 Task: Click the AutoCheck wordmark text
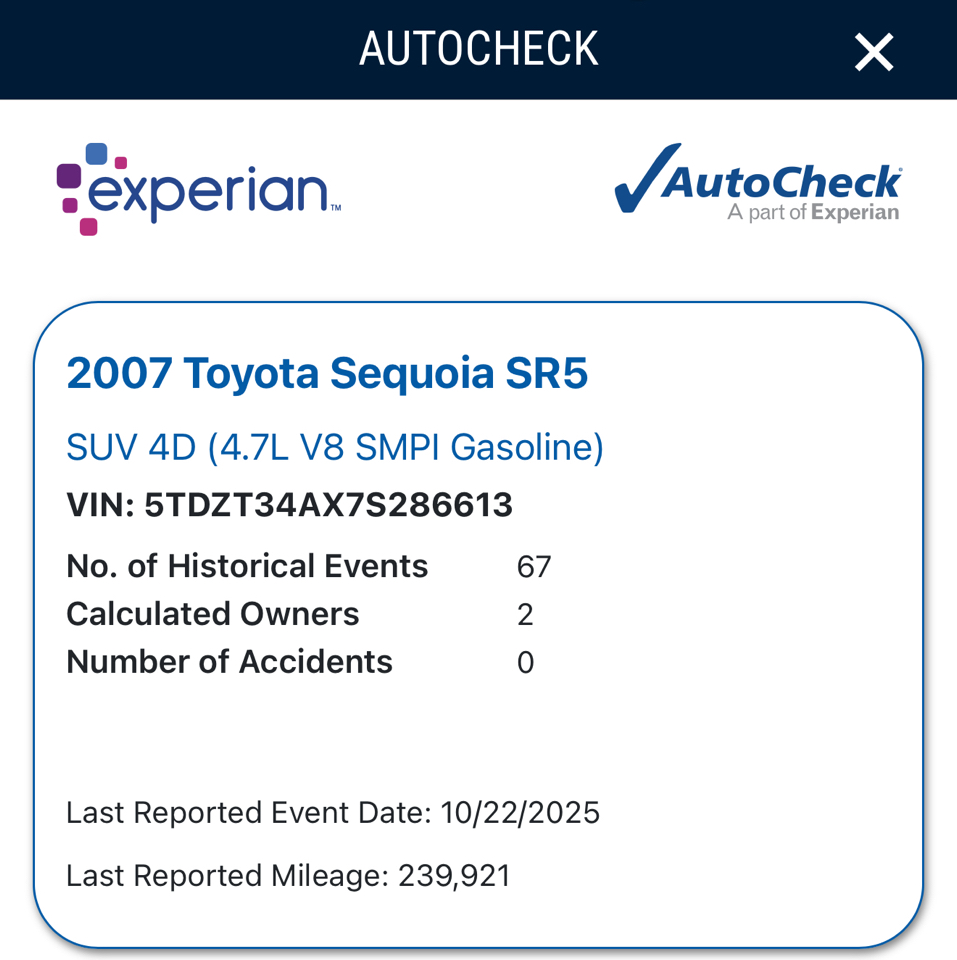click(781, 181)
